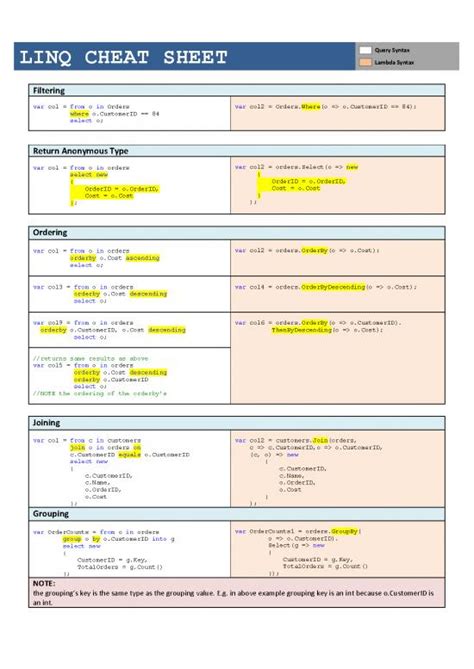Image resolution: width=474 pixels, height=669 pixels.
Task: Click the highlighted "select new" in the anonymous type query
Action: 89,175
